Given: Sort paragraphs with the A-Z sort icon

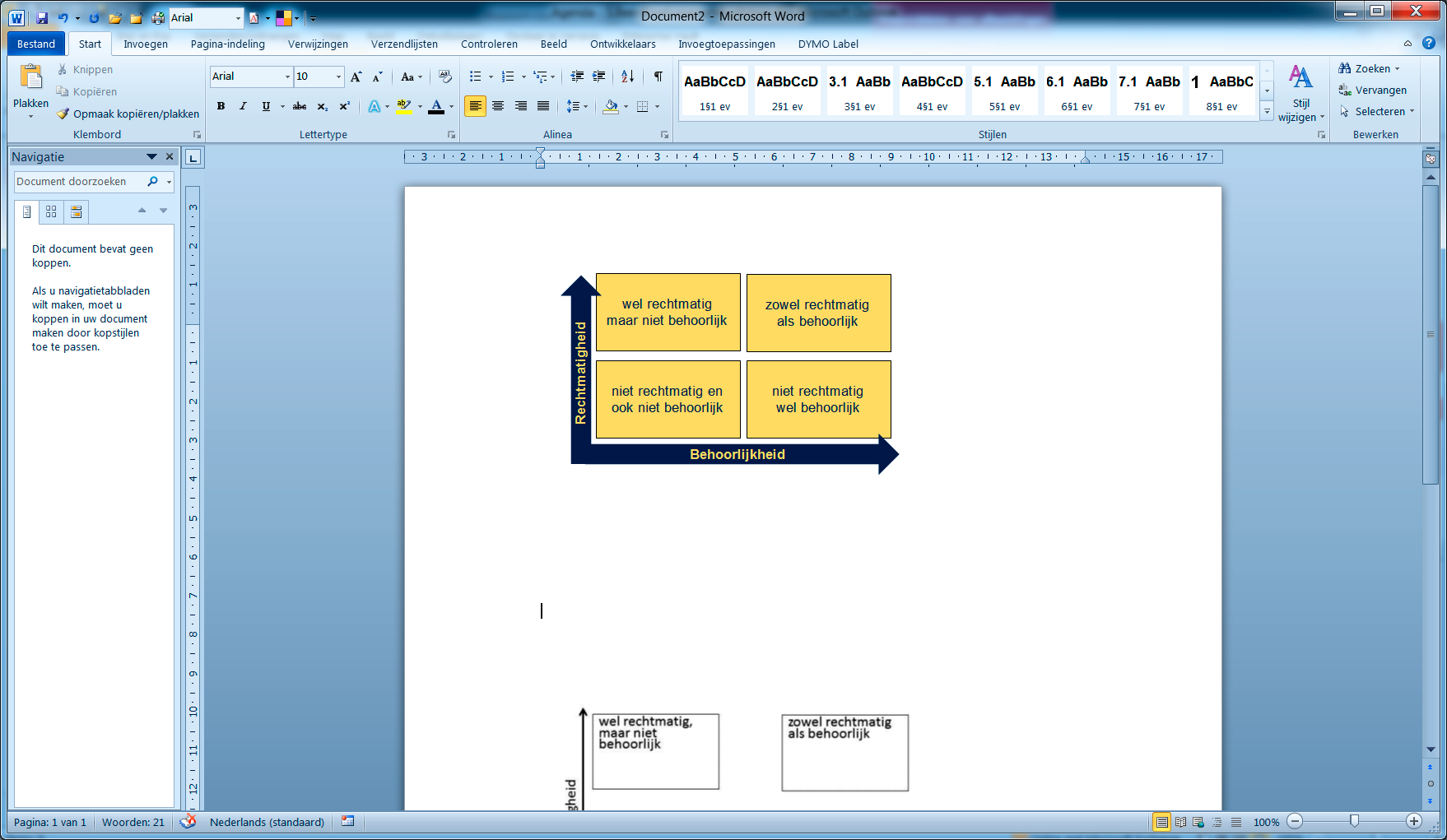Looking at the screenshot, I should click(x=628, y=77).
